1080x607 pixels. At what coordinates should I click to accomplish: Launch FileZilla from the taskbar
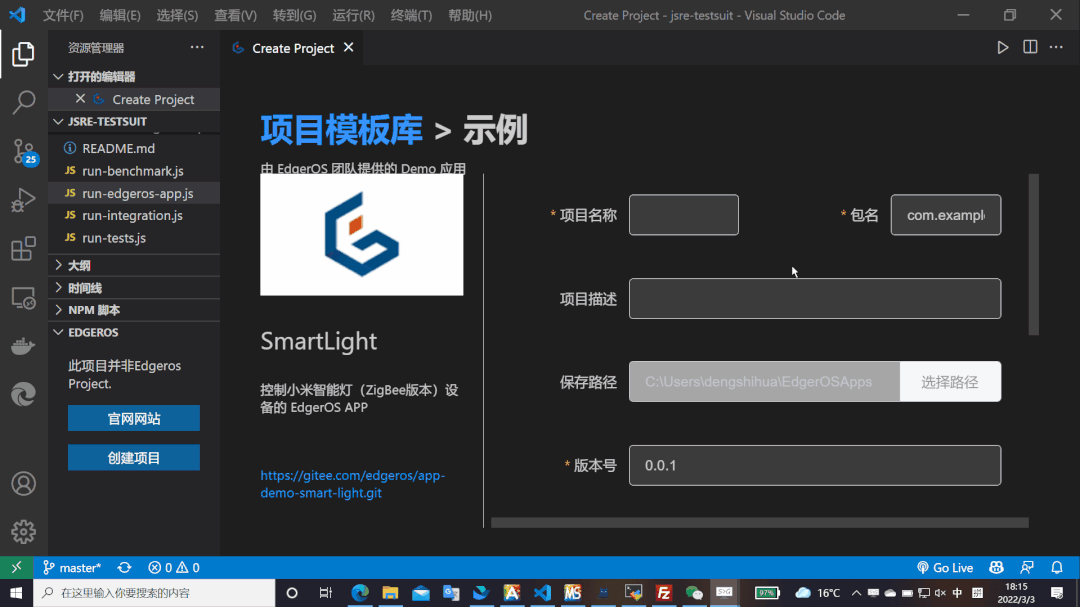[663, 593]
